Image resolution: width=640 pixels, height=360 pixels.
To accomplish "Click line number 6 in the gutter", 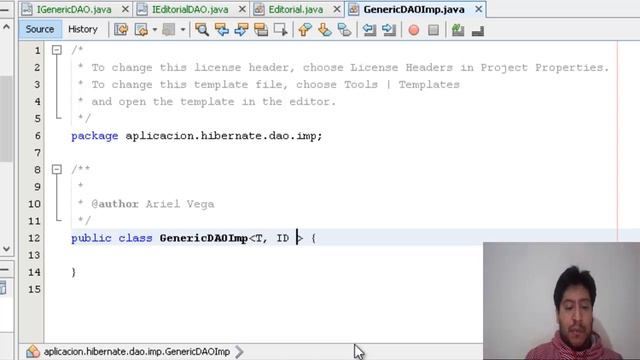I will [37, 136].
